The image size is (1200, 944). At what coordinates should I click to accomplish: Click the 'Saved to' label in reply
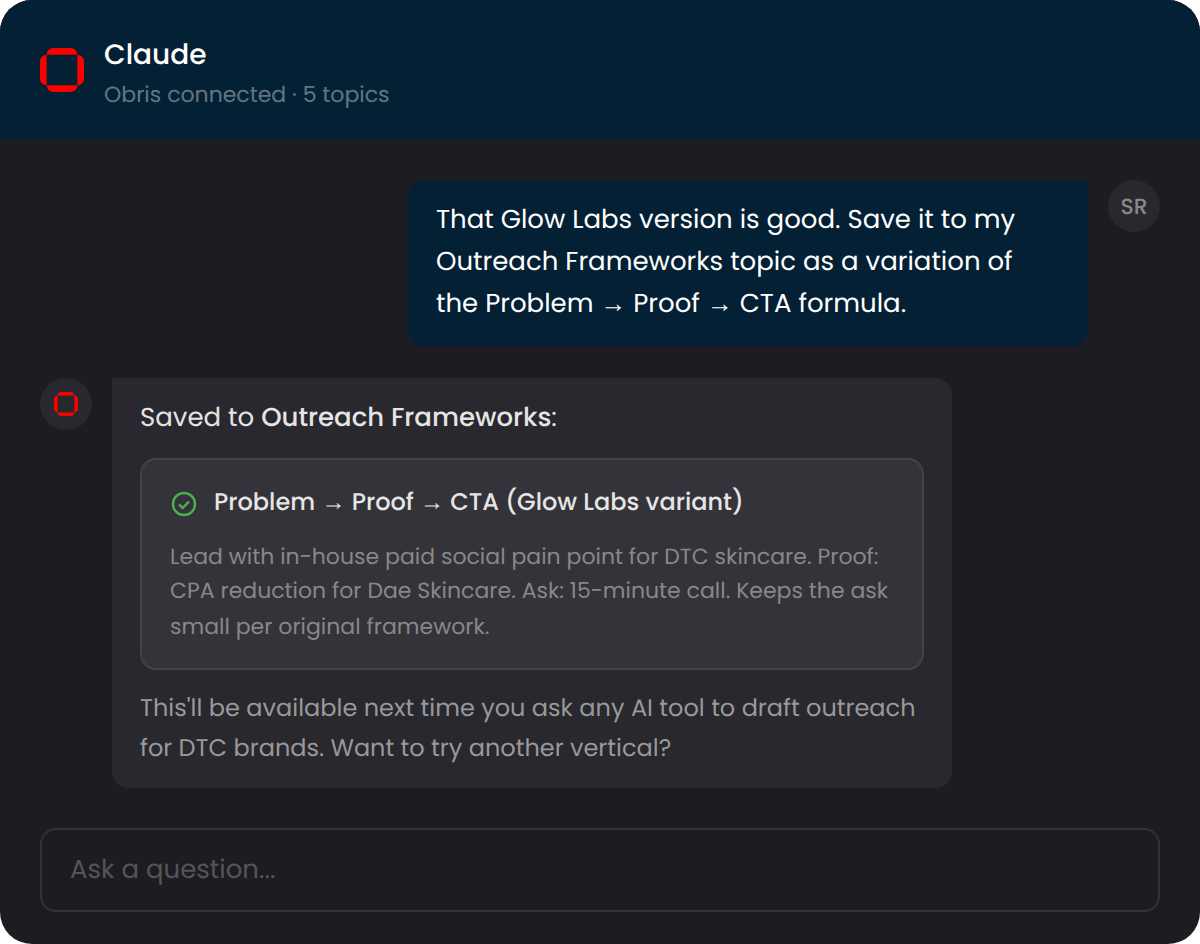197,417
